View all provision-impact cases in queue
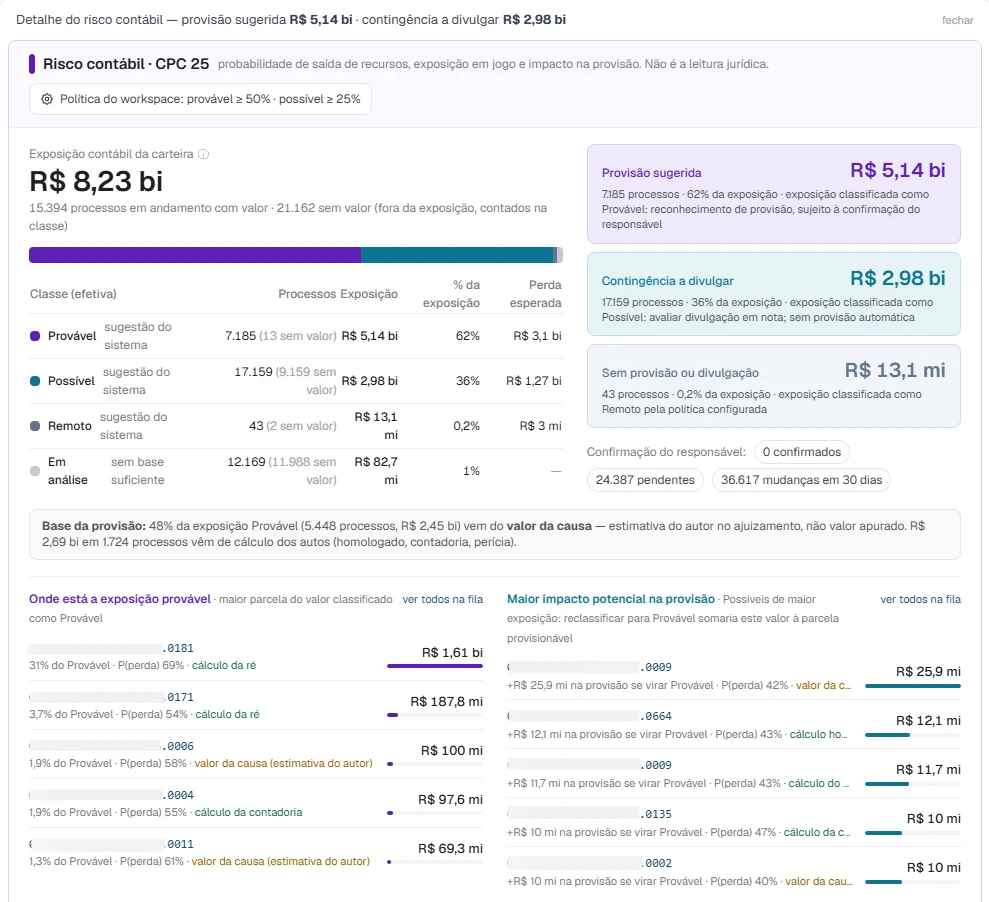The width and height of the screenshot is (989, 902). pos(920,599)
